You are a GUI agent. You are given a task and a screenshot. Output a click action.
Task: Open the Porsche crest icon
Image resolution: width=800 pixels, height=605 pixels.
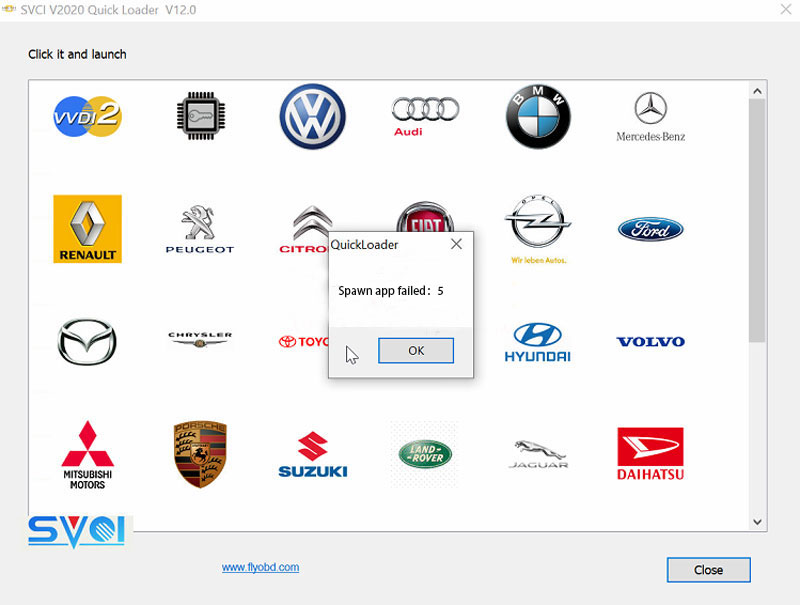200,454
